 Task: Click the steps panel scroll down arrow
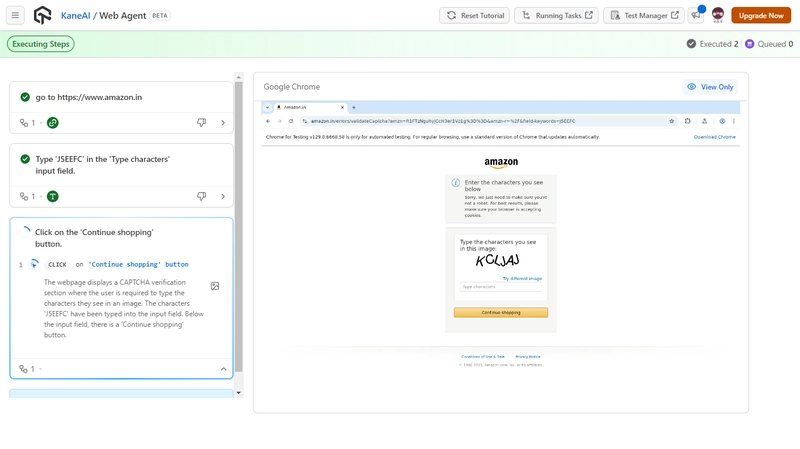[x=238, y=393]
